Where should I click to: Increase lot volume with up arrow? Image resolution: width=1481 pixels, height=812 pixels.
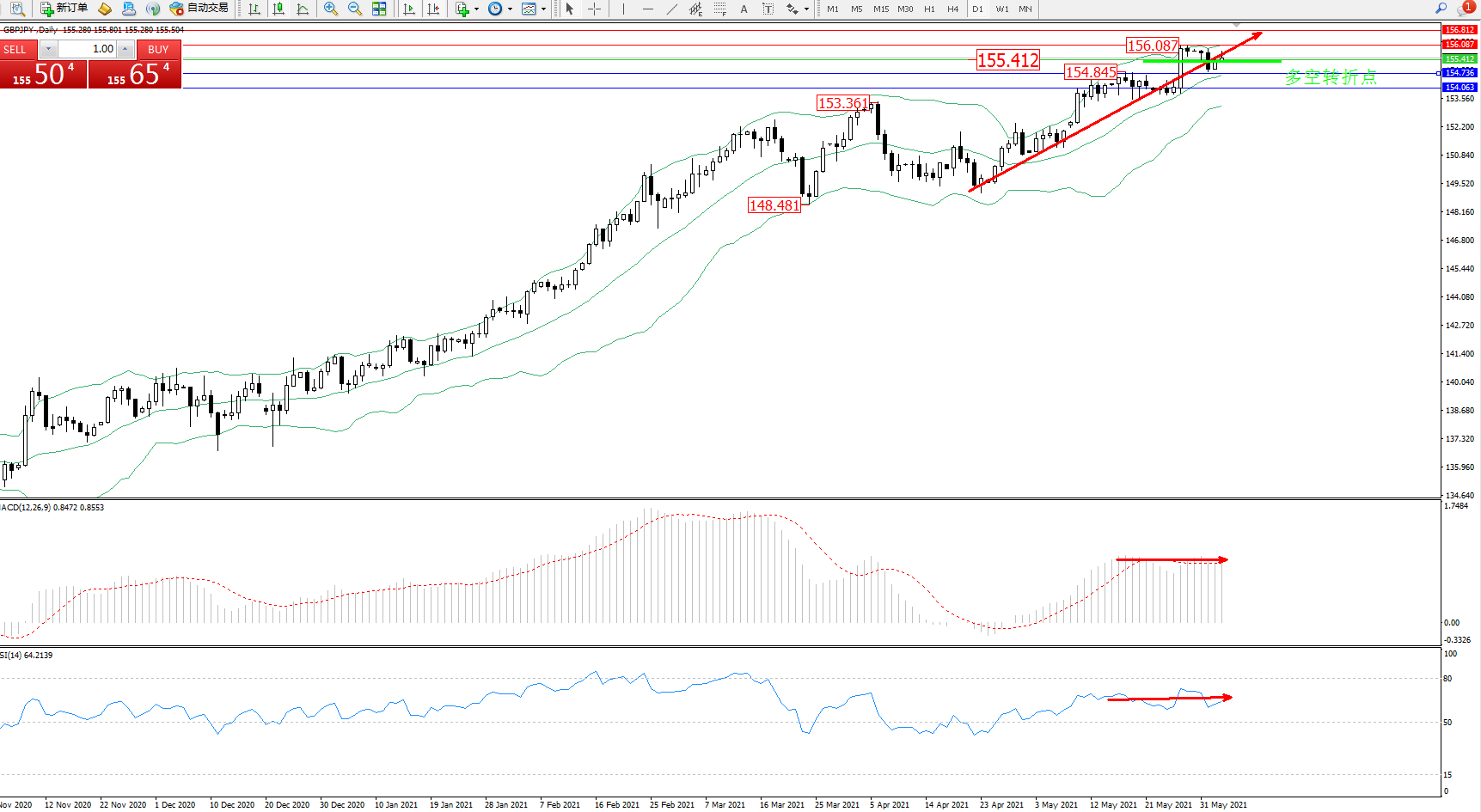[x=125, y=49]
